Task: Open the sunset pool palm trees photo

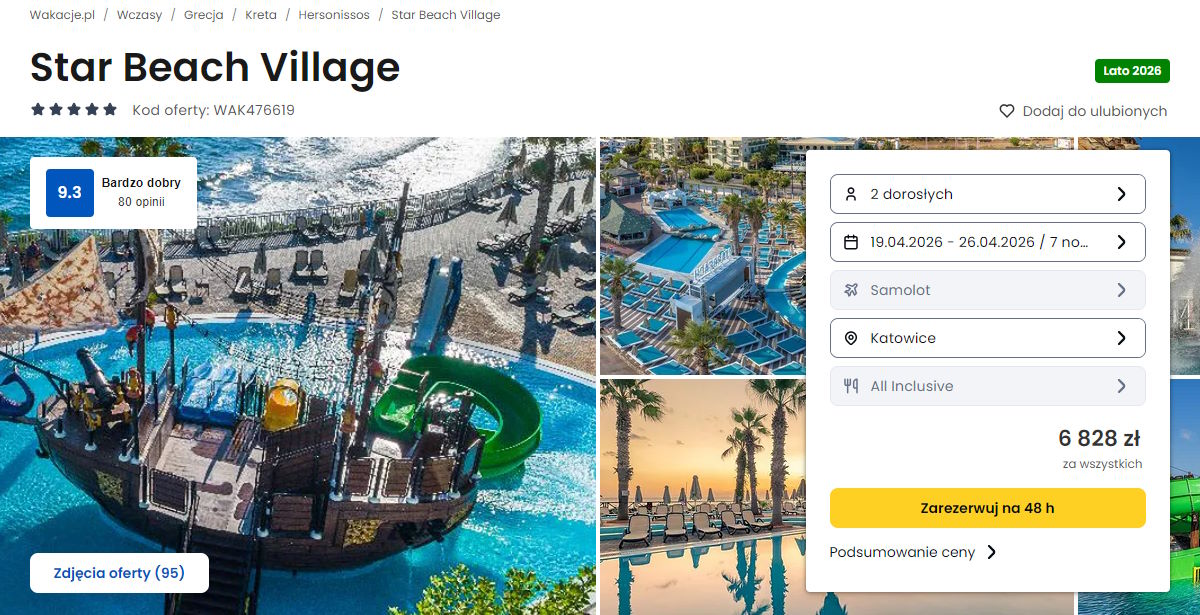Action: pyautogui.click(x=702, y=496)
